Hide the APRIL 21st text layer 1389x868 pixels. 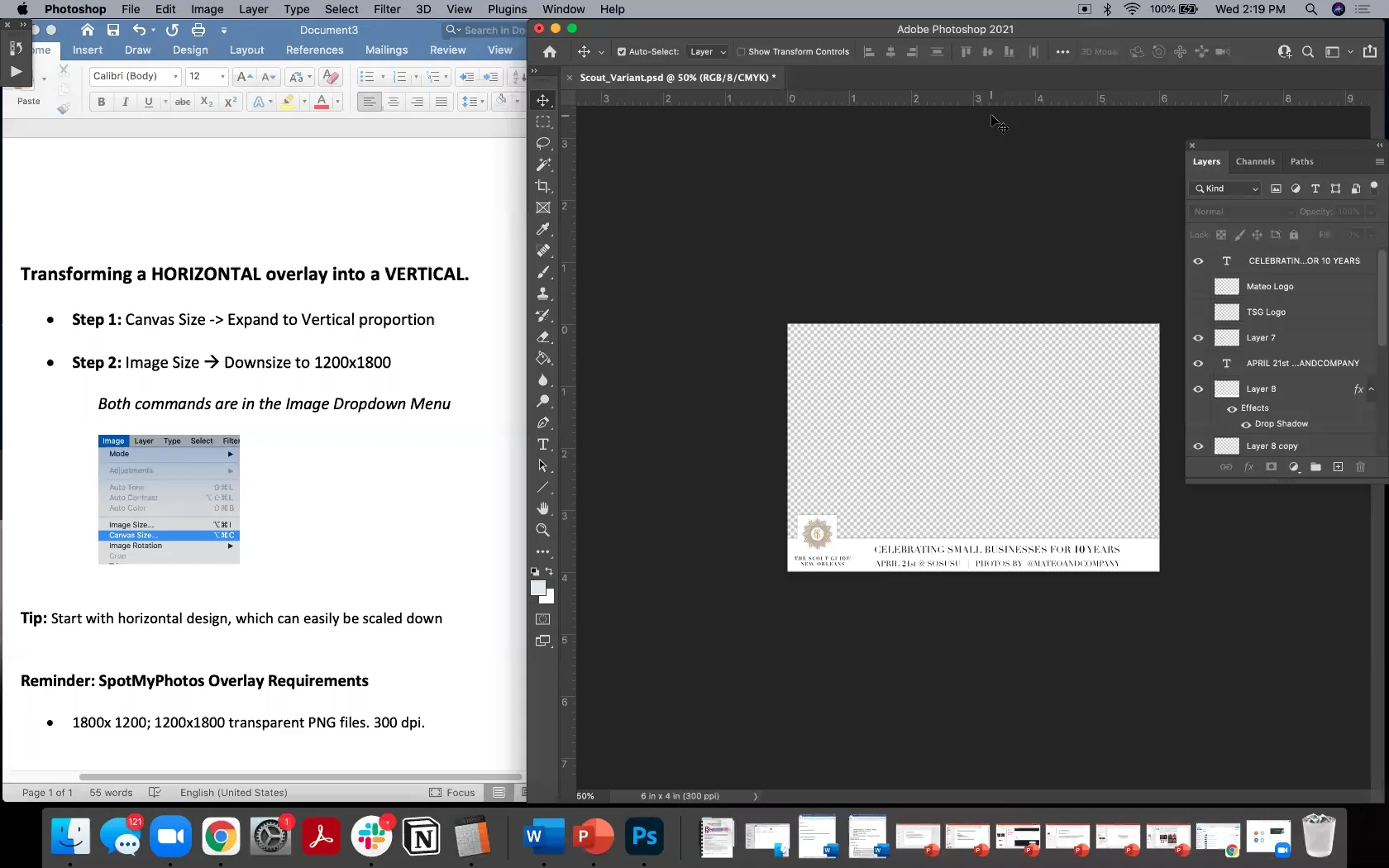click(1198, 363)
